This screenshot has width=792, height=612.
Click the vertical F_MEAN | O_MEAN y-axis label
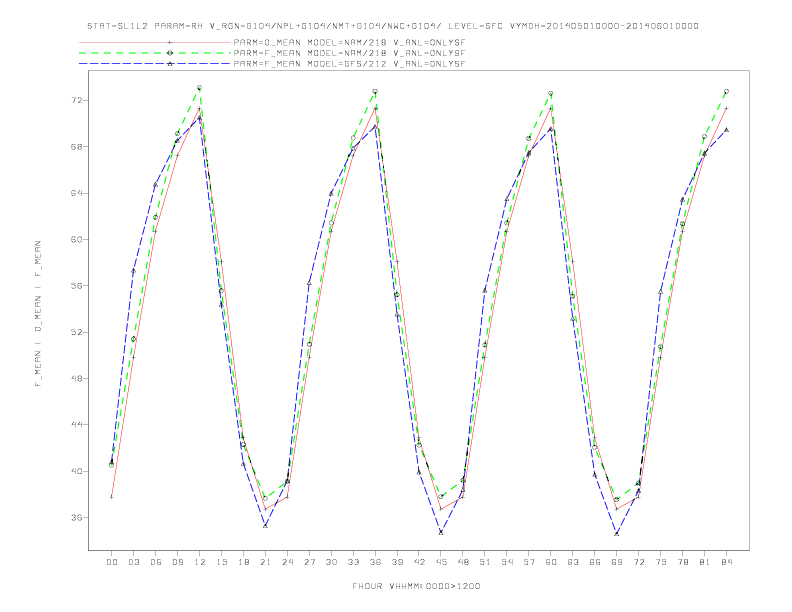pyautogui.click(x=38, y=314)
